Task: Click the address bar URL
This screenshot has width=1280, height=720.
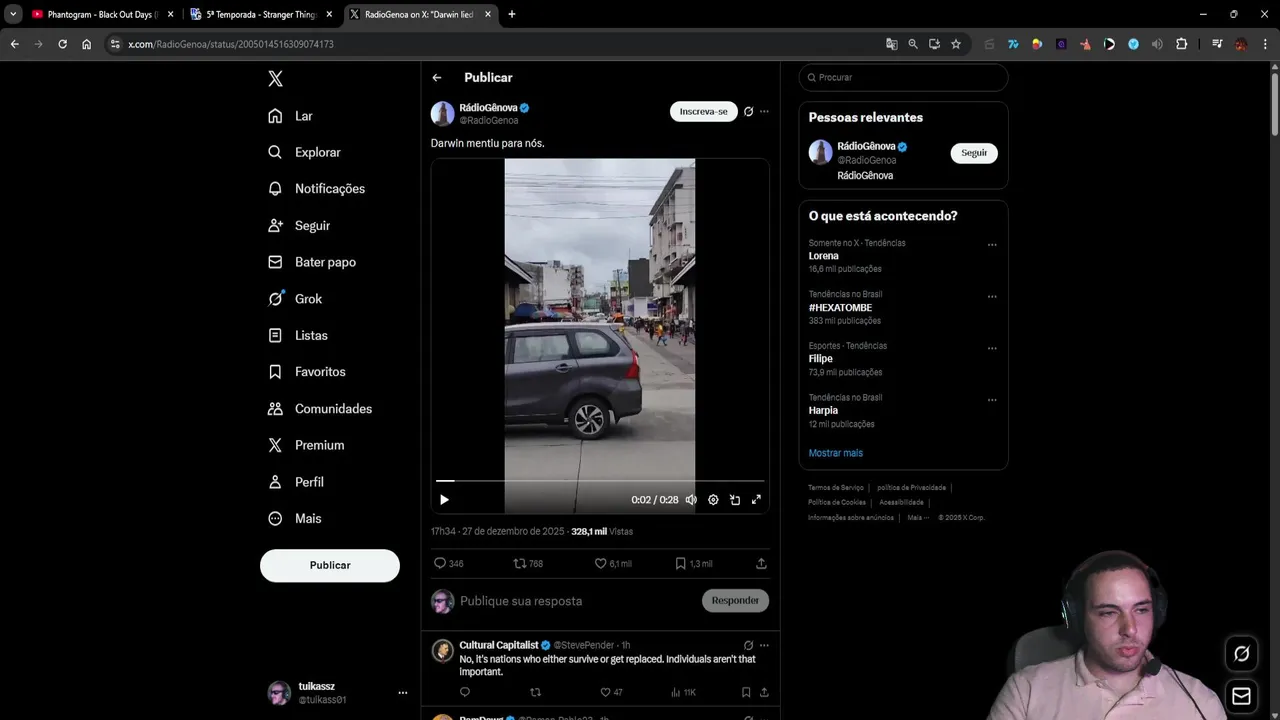Action: coord(231,44)
